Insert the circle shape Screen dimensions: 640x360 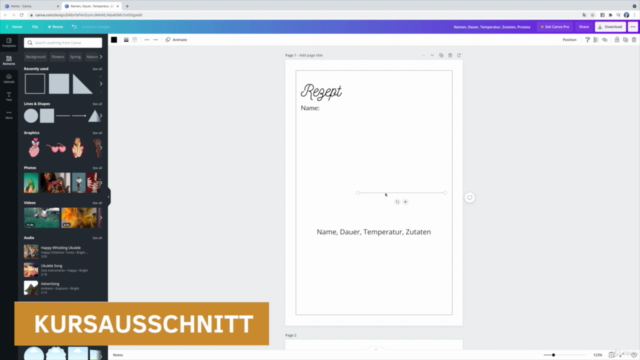coord(31,116)
